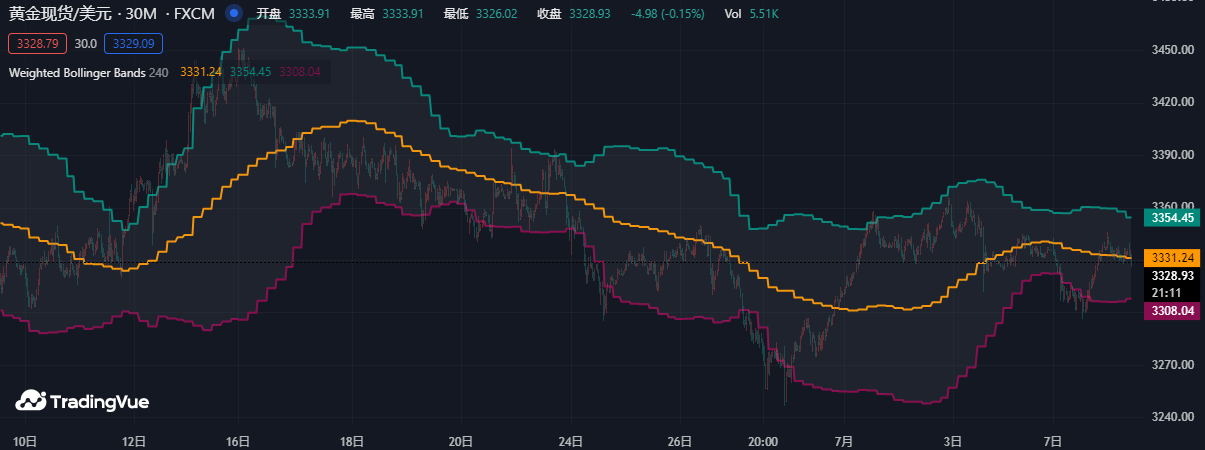Select the orange 3331.24 price axis label
Viewport: 1205px width, 450px height.
pos(1173,258)
